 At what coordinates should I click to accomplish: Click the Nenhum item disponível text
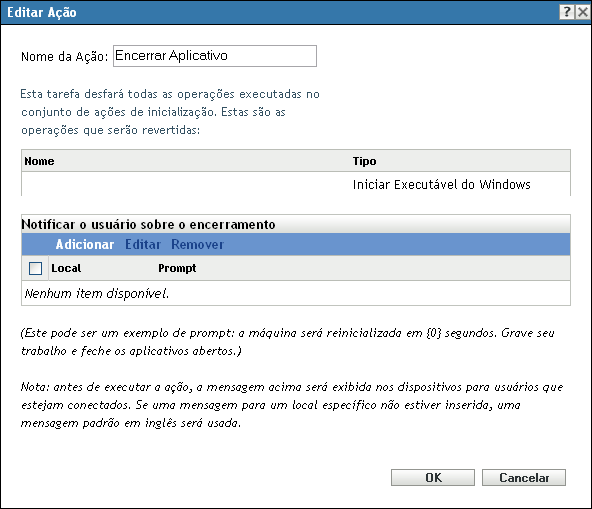click(97, 293)
